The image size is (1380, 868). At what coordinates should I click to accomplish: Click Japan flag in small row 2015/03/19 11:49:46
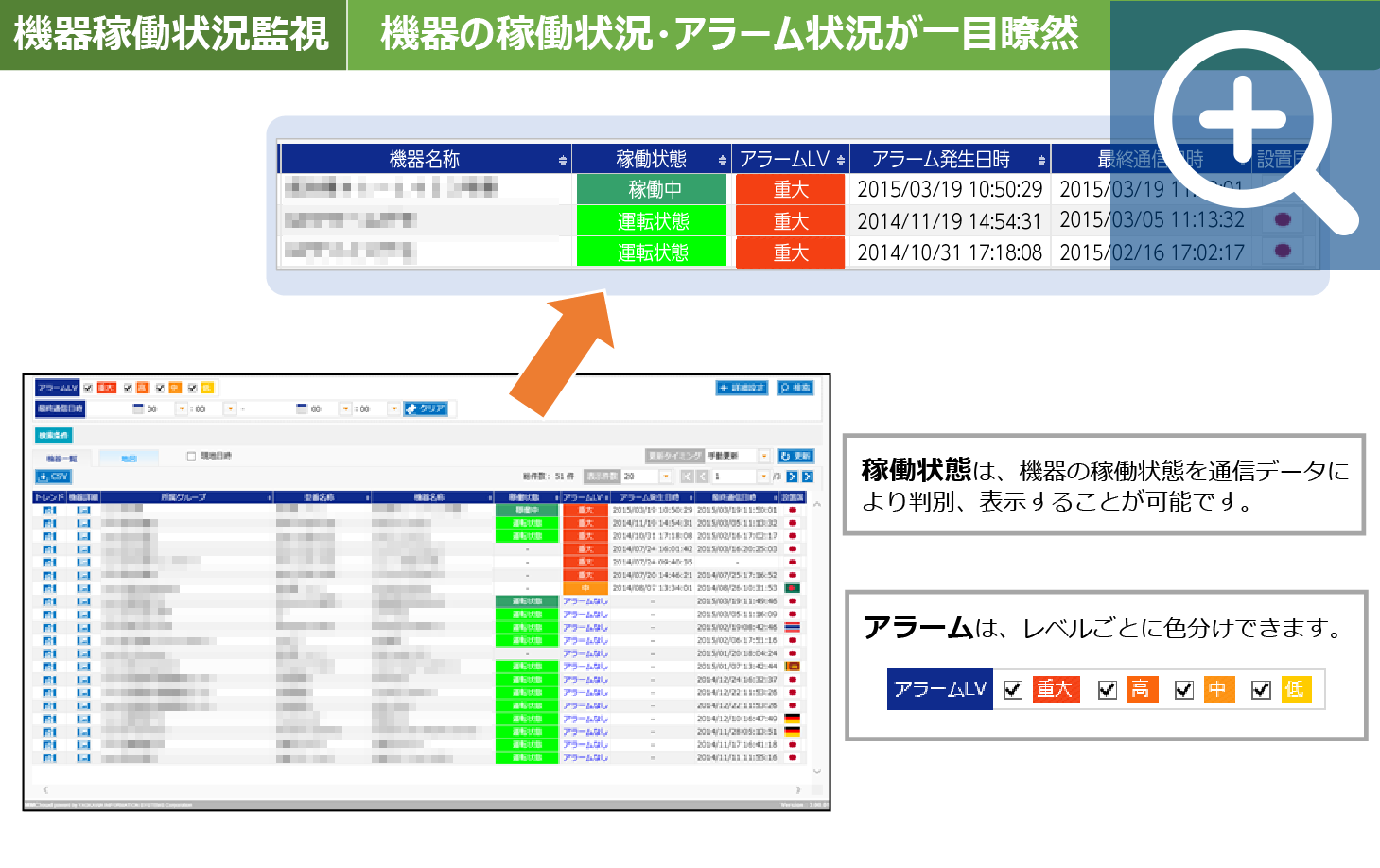click(793, 601)
